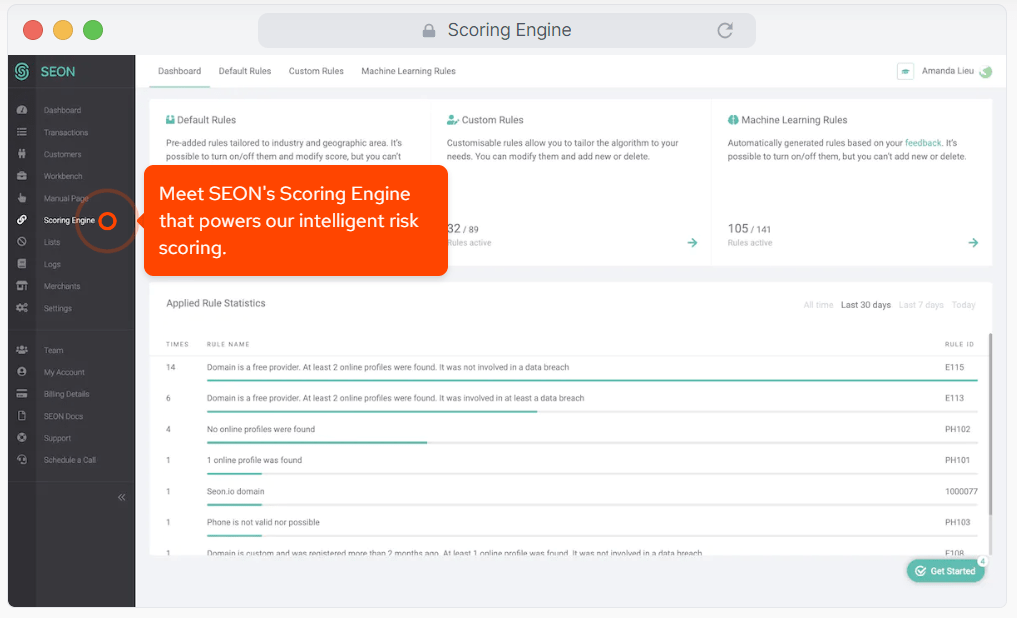The width and height of the screenshot is (1017, 618).
Task: Open Billing Details in the sidebar
Action: [x=66, y=394]
